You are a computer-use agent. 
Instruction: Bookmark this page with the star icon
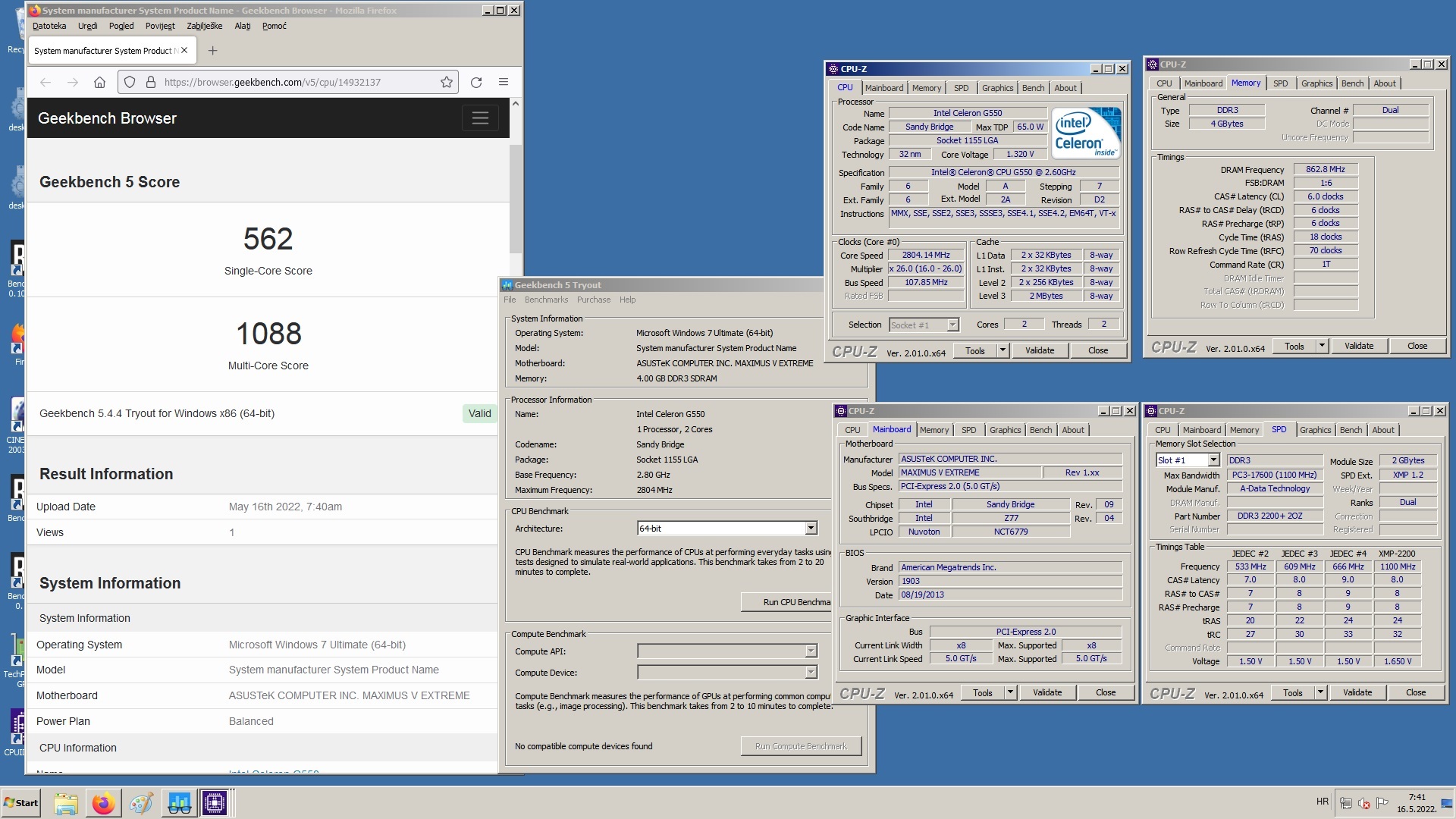447,82
